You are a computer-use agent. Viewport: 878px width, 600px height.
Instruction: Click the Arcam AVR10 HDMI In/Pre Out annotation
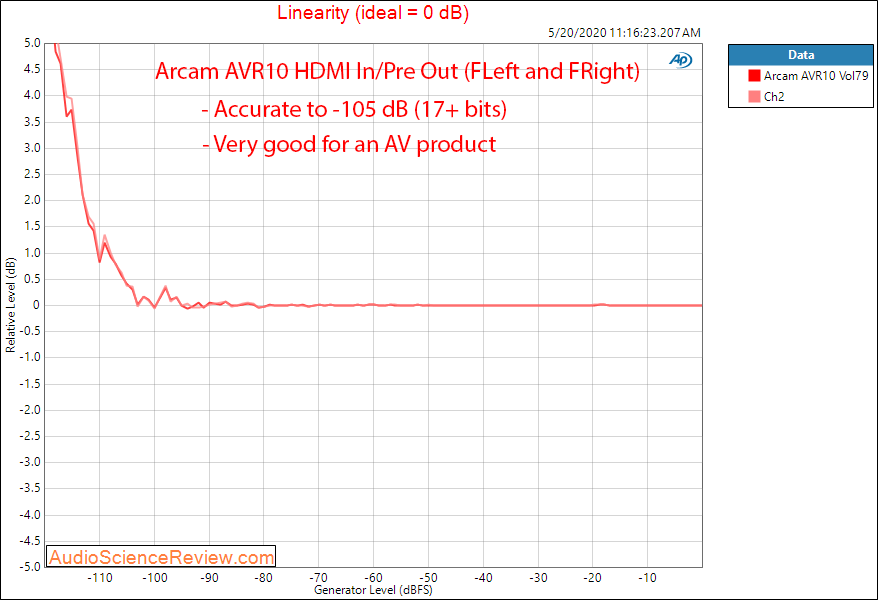pyautogui.click(x=398, y=71)
